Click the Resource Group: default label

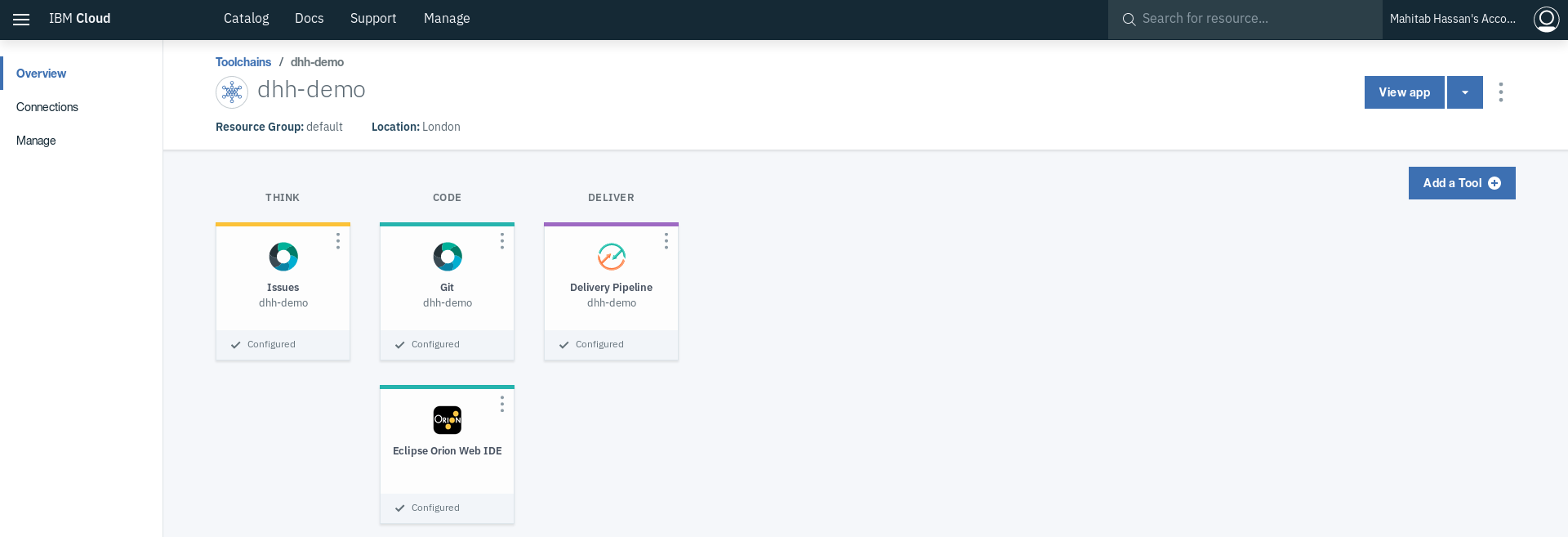click(x=279, y=127)
